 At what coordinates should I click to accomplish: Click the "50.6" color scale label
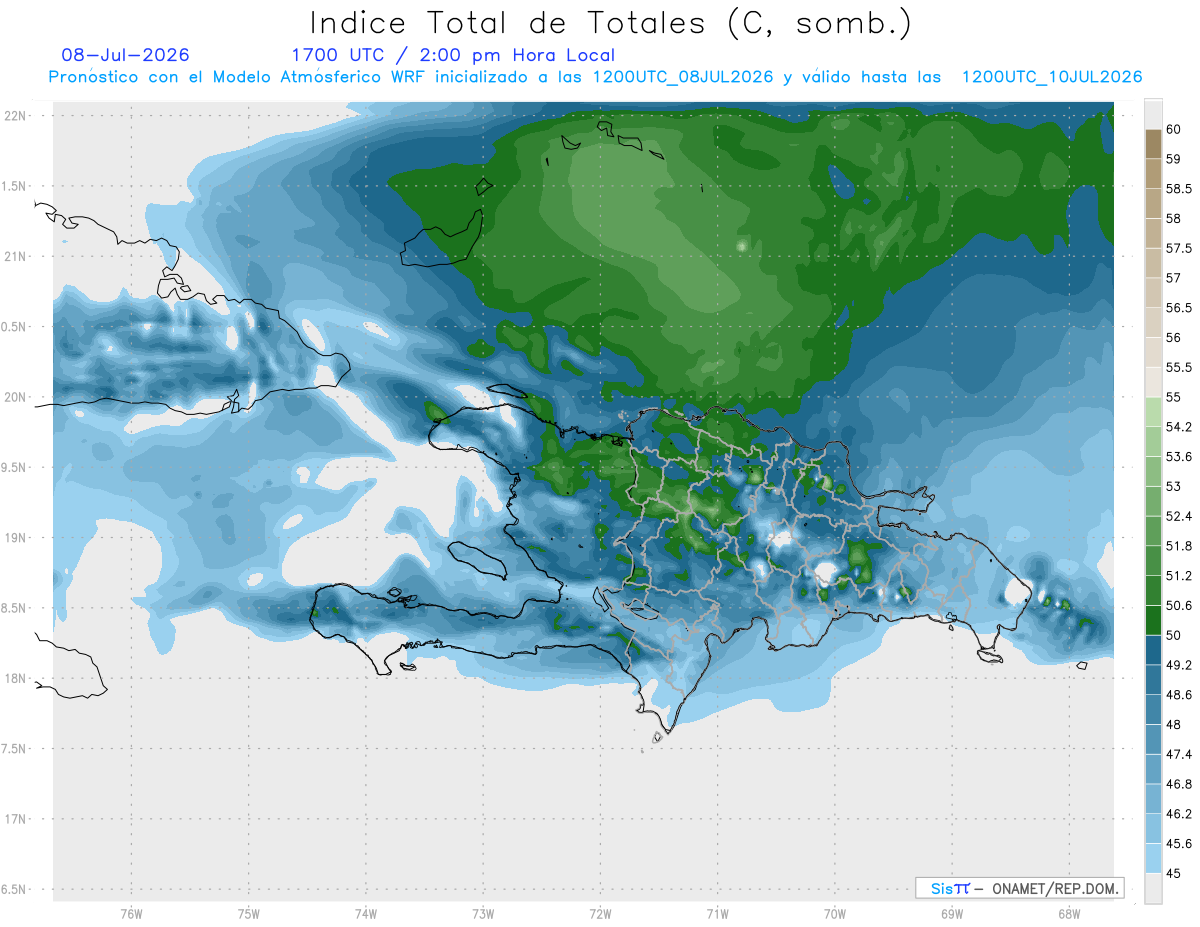(1178, 606)
